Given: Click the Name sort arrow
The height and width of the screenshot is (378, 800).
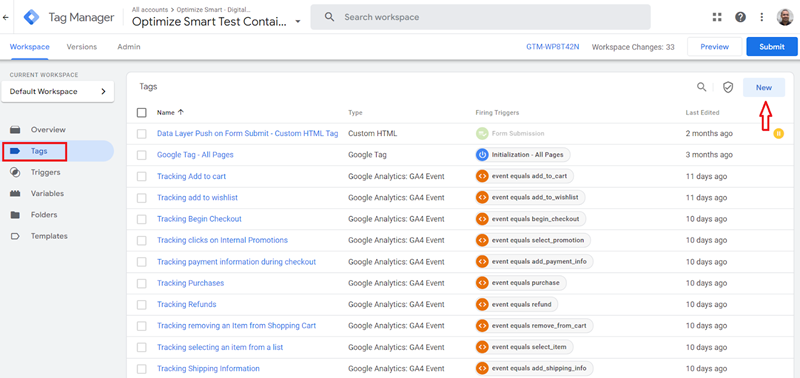Looking at the screenshot, I should click(x=181, y=112).
